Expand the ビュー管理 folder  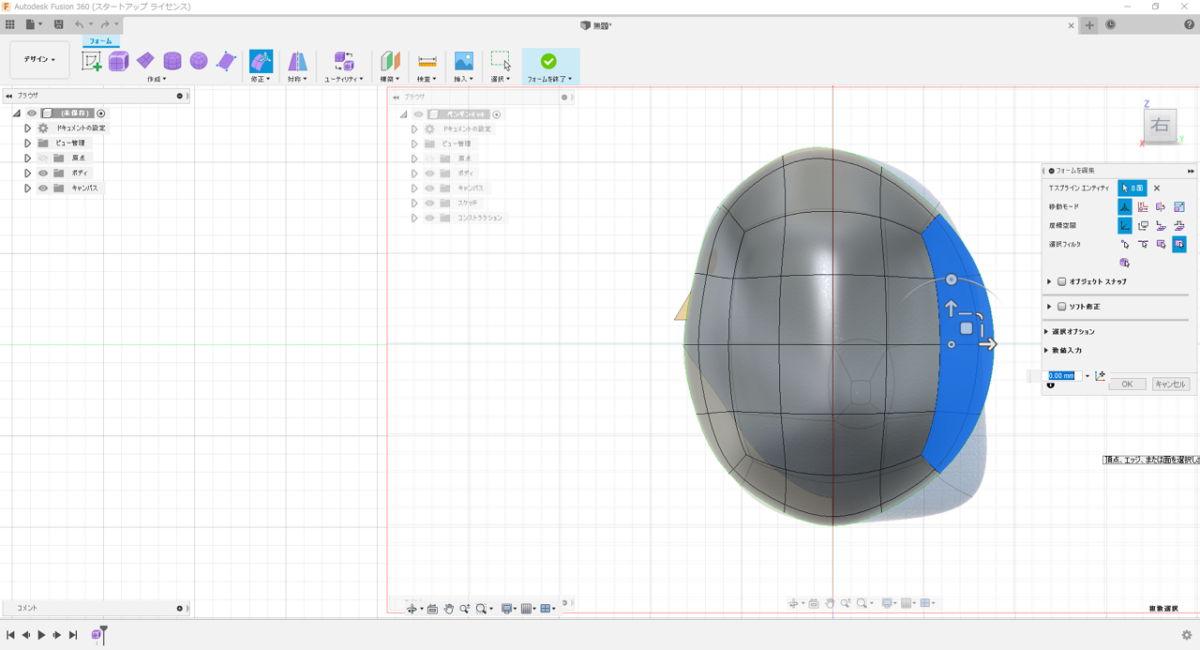click(28, 143)
